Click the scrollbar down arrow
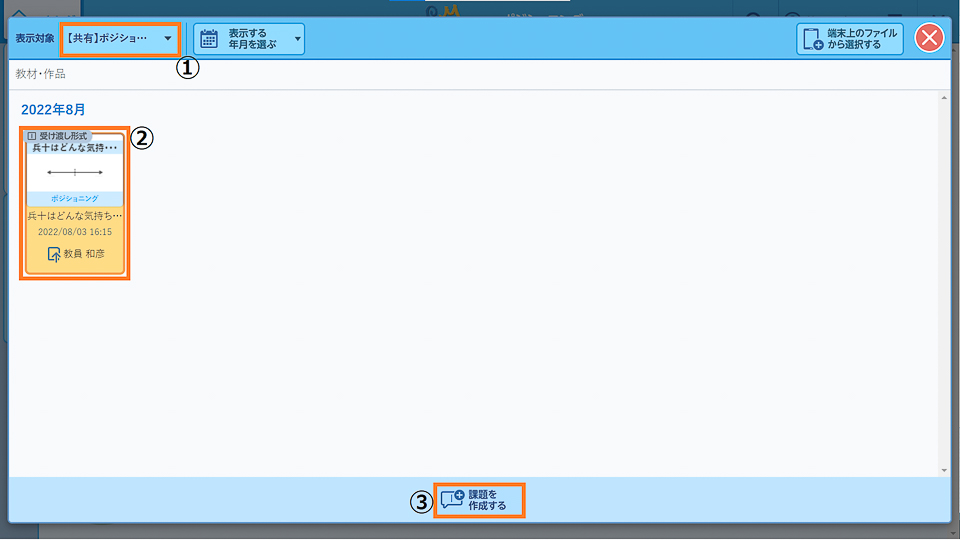960x540 pixels. 944,470
